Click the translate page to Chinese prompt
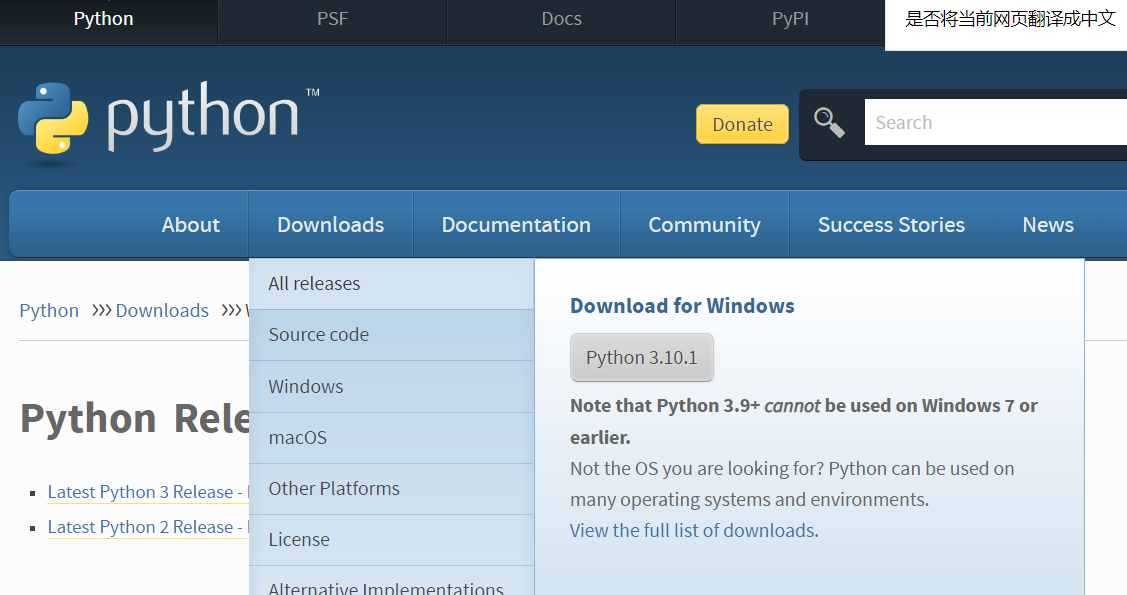Viewport: 1127px width, 595px height. point(1009,19)
